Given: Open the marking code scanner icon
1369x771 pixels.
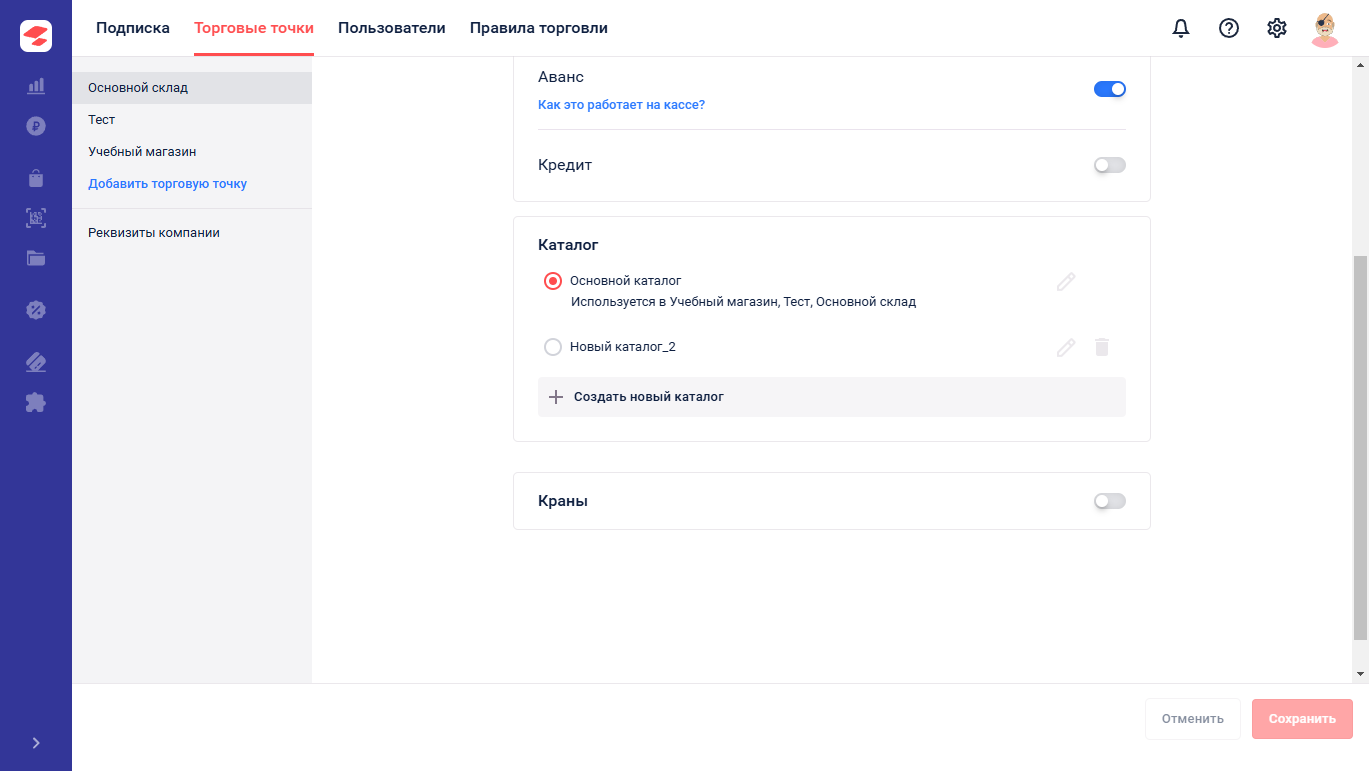Looking at the screenshot, I should click(x=36, y=218).
